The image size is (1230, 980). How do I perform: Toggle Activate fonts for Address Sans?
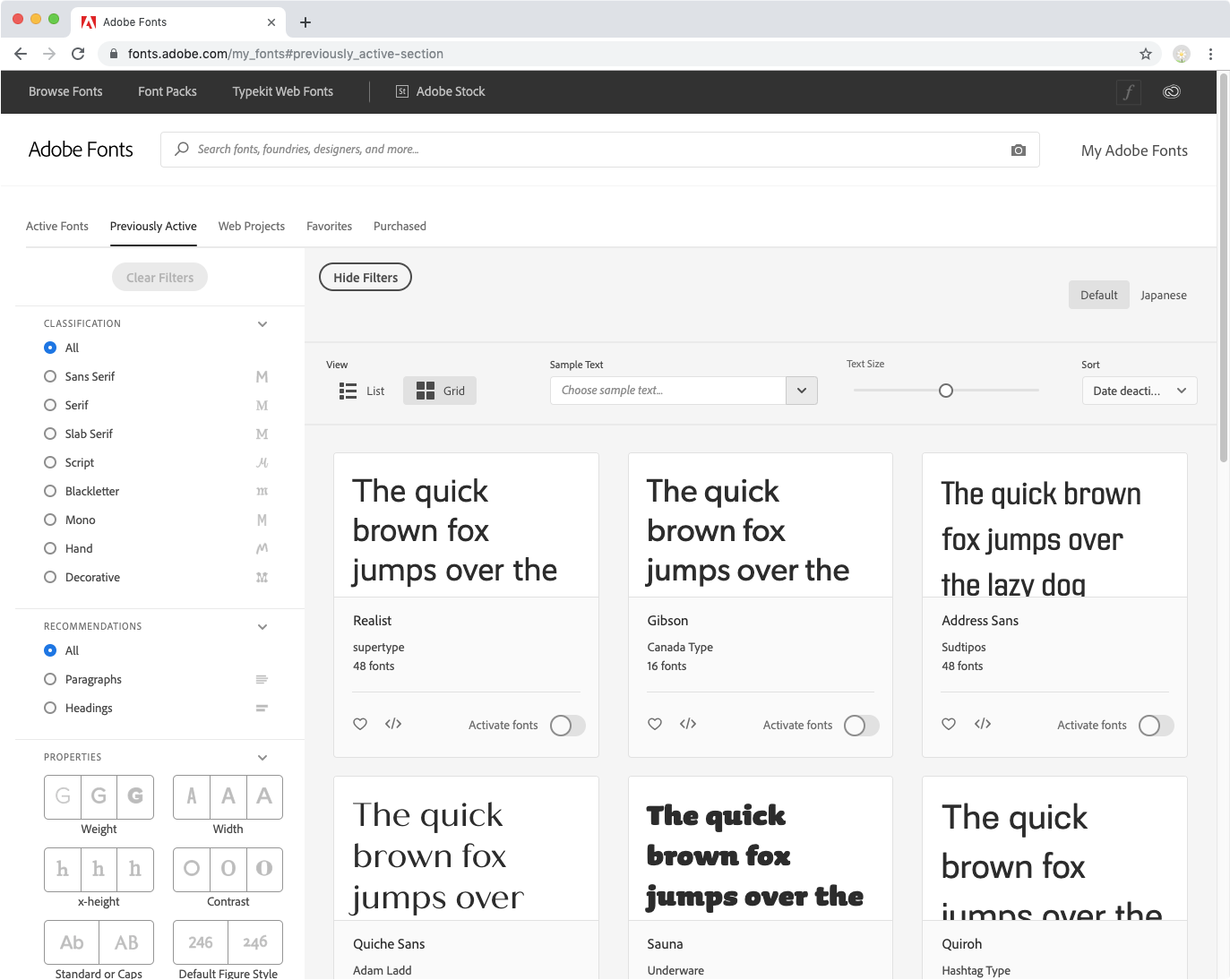point(1157,726)
